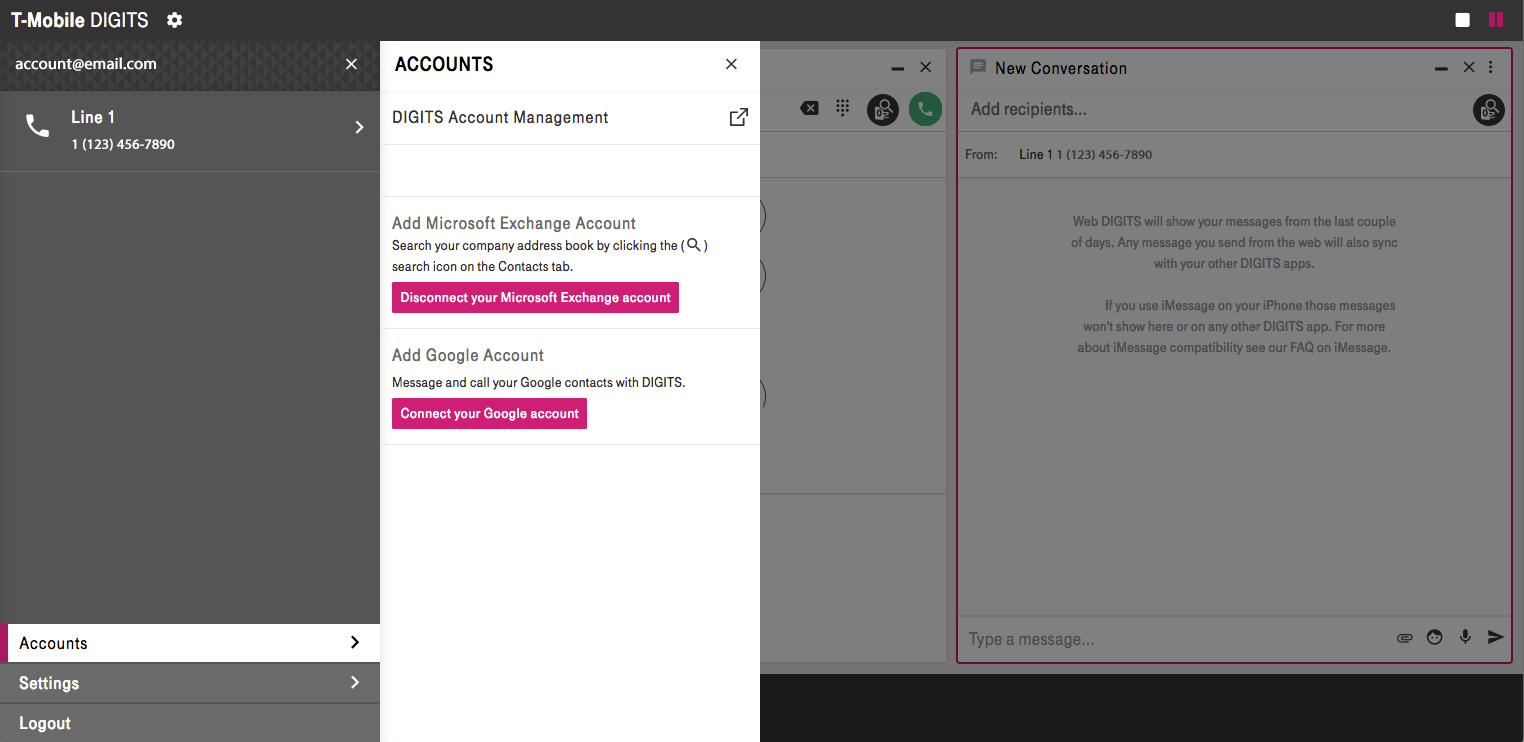Click the Add recipients field

[1210, 110]
